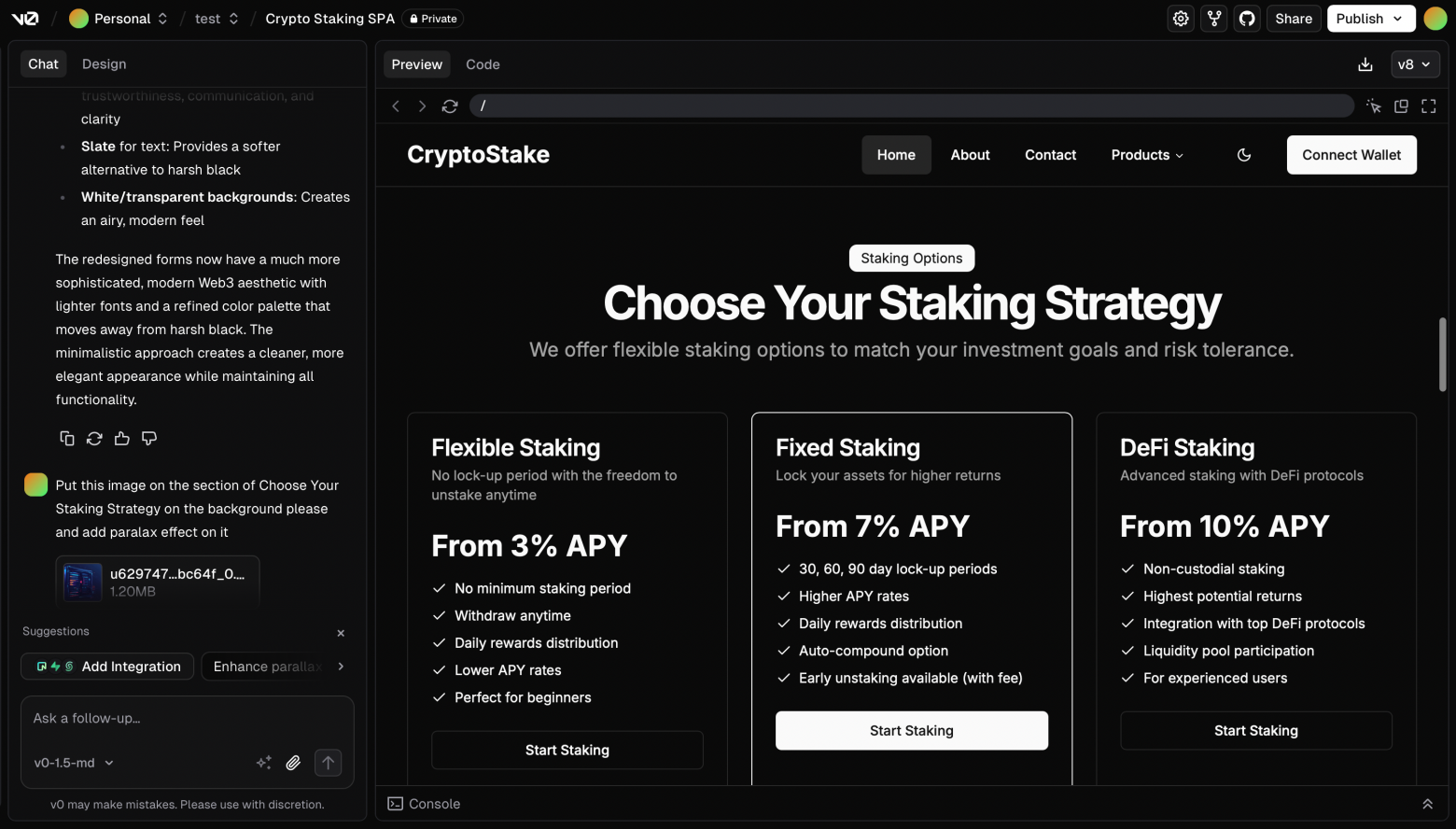This screenshot has height=829, width=1456.
Task: Toggle dark mode moon icon
Action: 1244,155
